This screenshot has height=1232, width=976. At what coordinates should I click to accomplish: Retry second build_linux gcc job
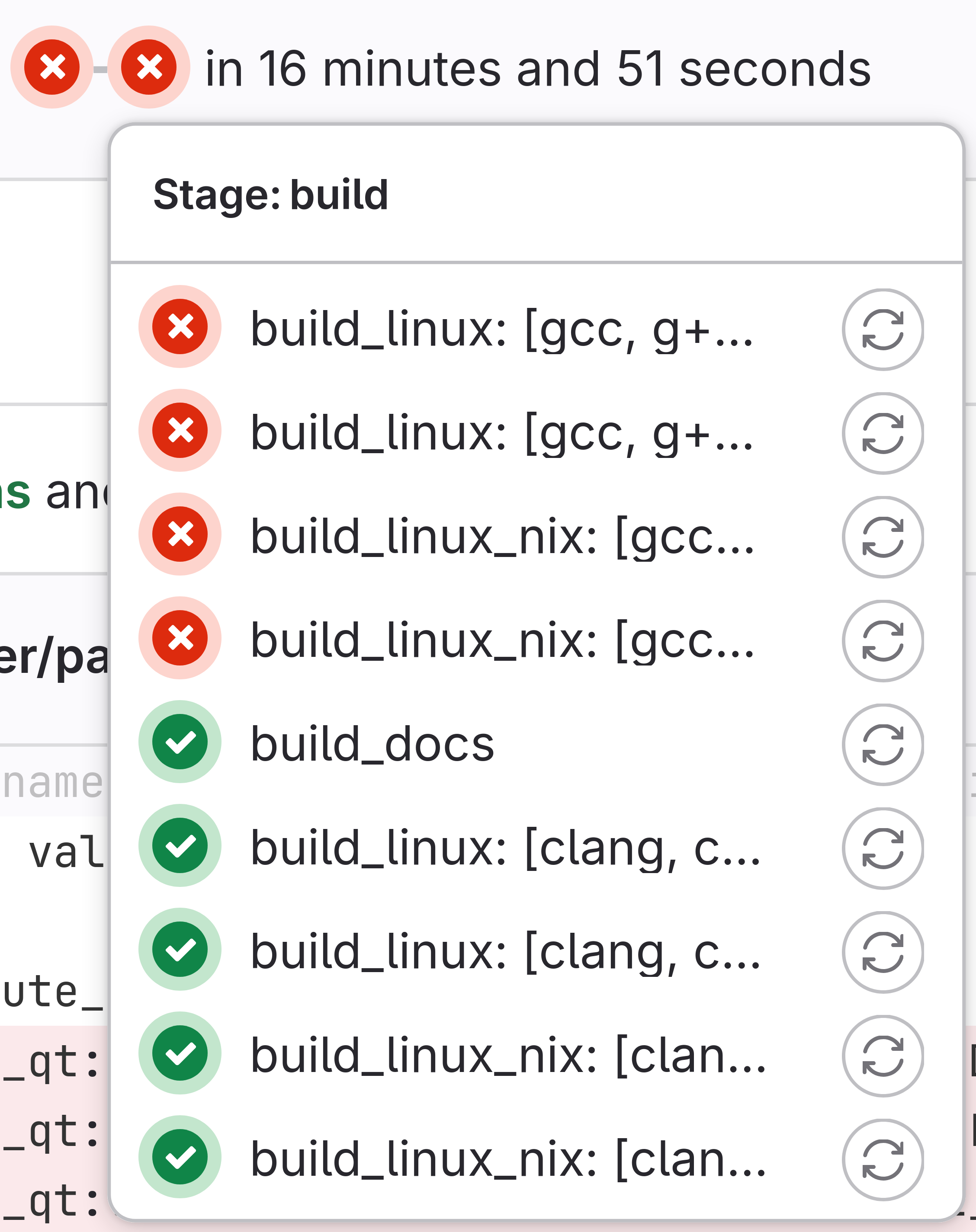882,433
